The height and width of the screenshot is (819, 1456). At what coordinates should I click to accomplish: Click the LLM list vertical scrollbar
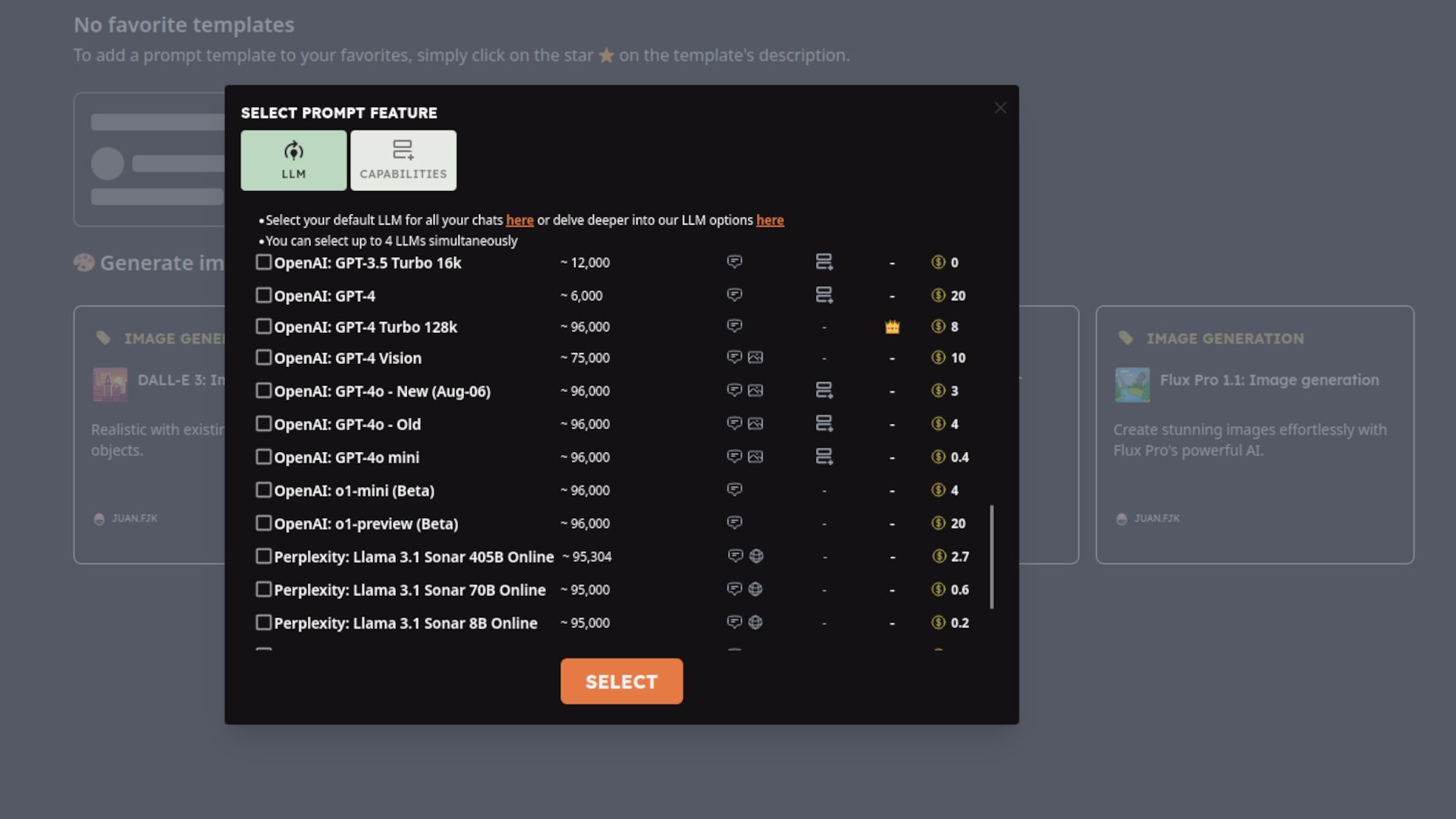coord(991,557)
